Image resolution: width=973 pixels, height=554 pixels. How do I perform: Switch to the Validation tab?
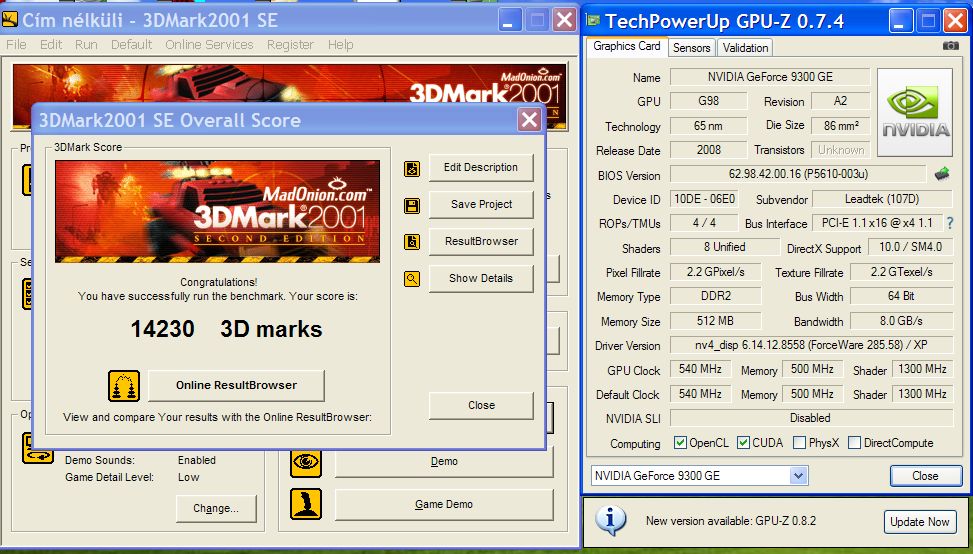coord(745,48)
